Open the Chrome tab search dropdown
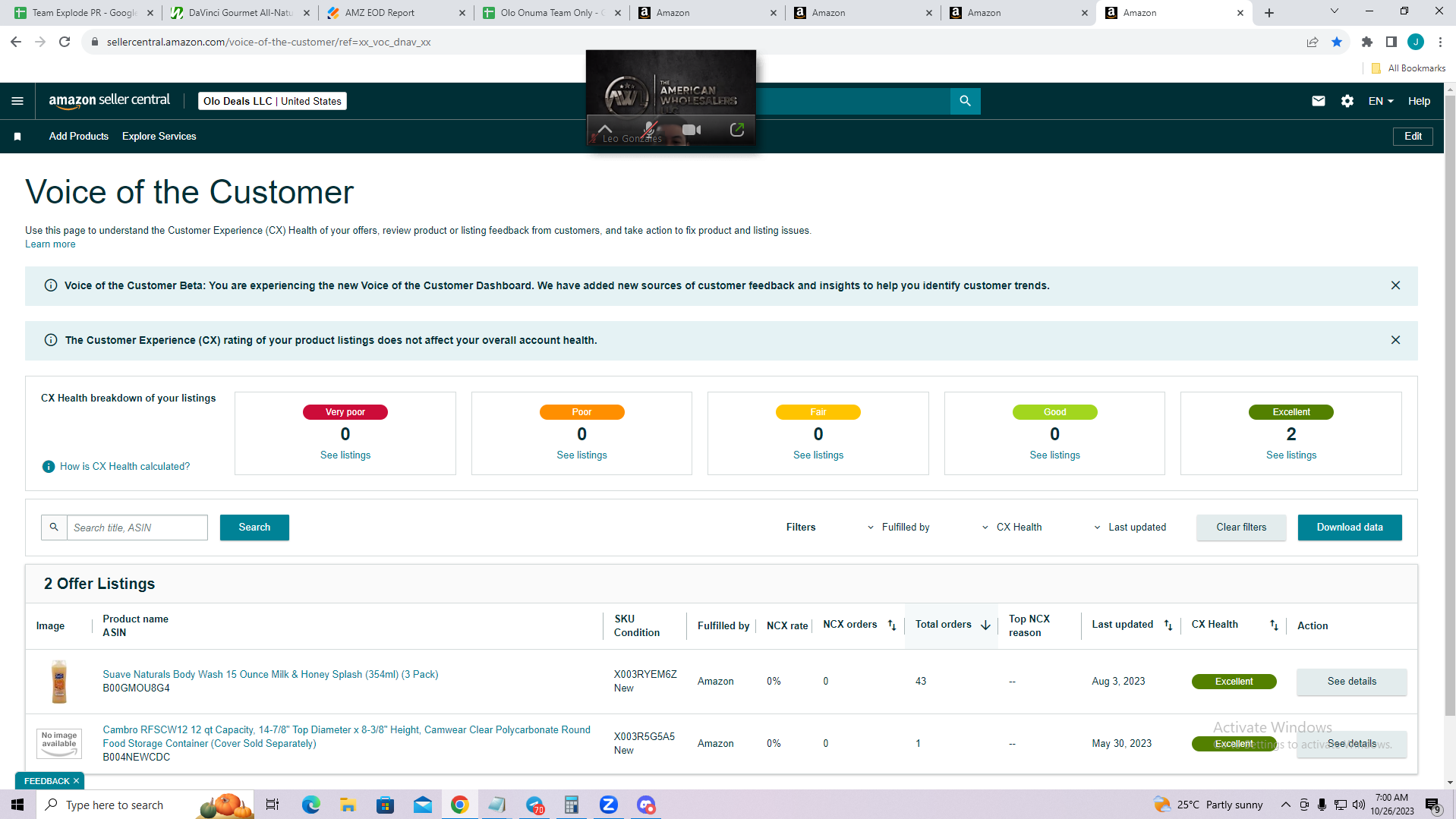 pos(1334,11)
